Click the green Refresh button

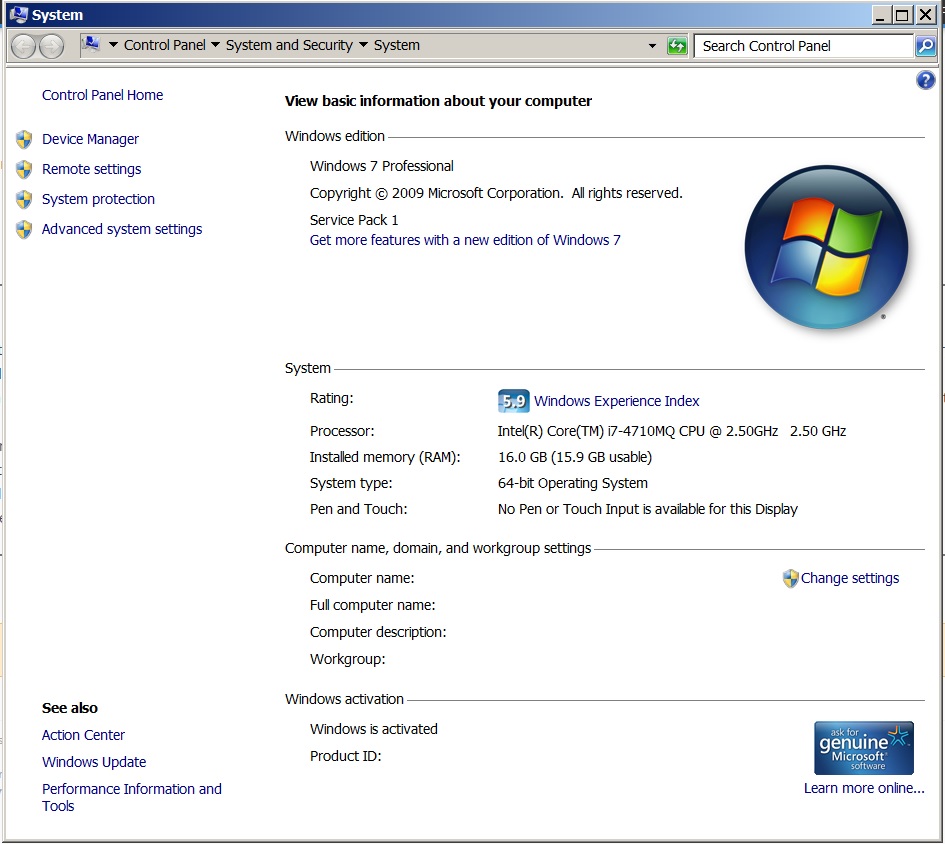[x=677, y=46]
